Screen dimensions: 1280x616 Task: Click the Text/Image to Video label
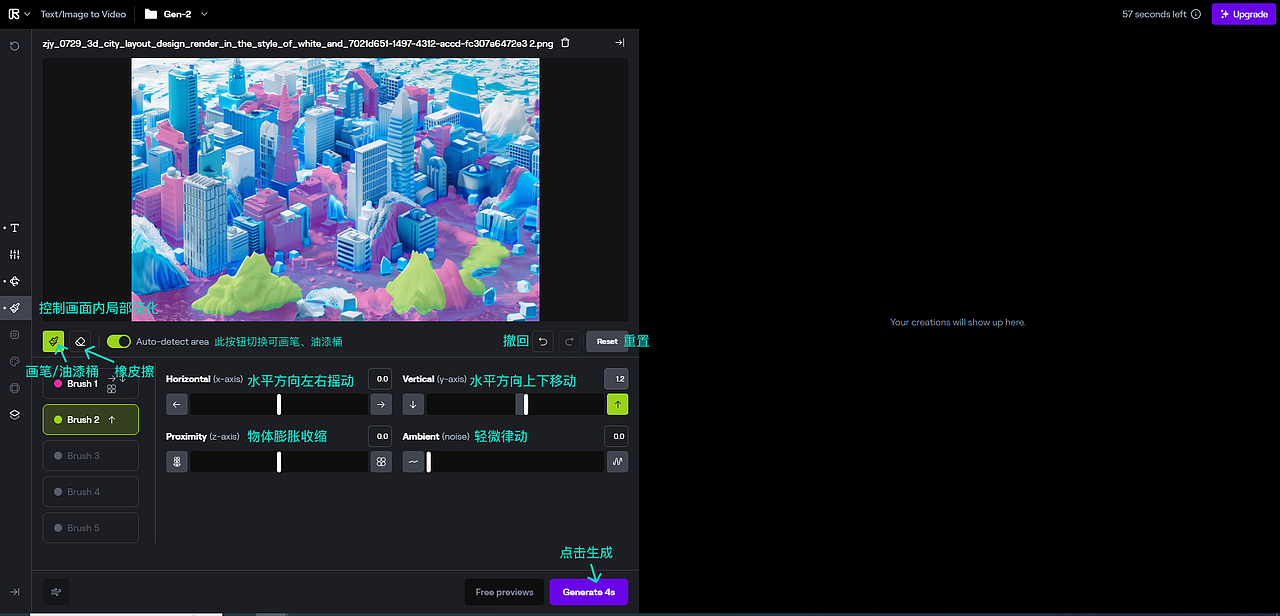(83, 14)
